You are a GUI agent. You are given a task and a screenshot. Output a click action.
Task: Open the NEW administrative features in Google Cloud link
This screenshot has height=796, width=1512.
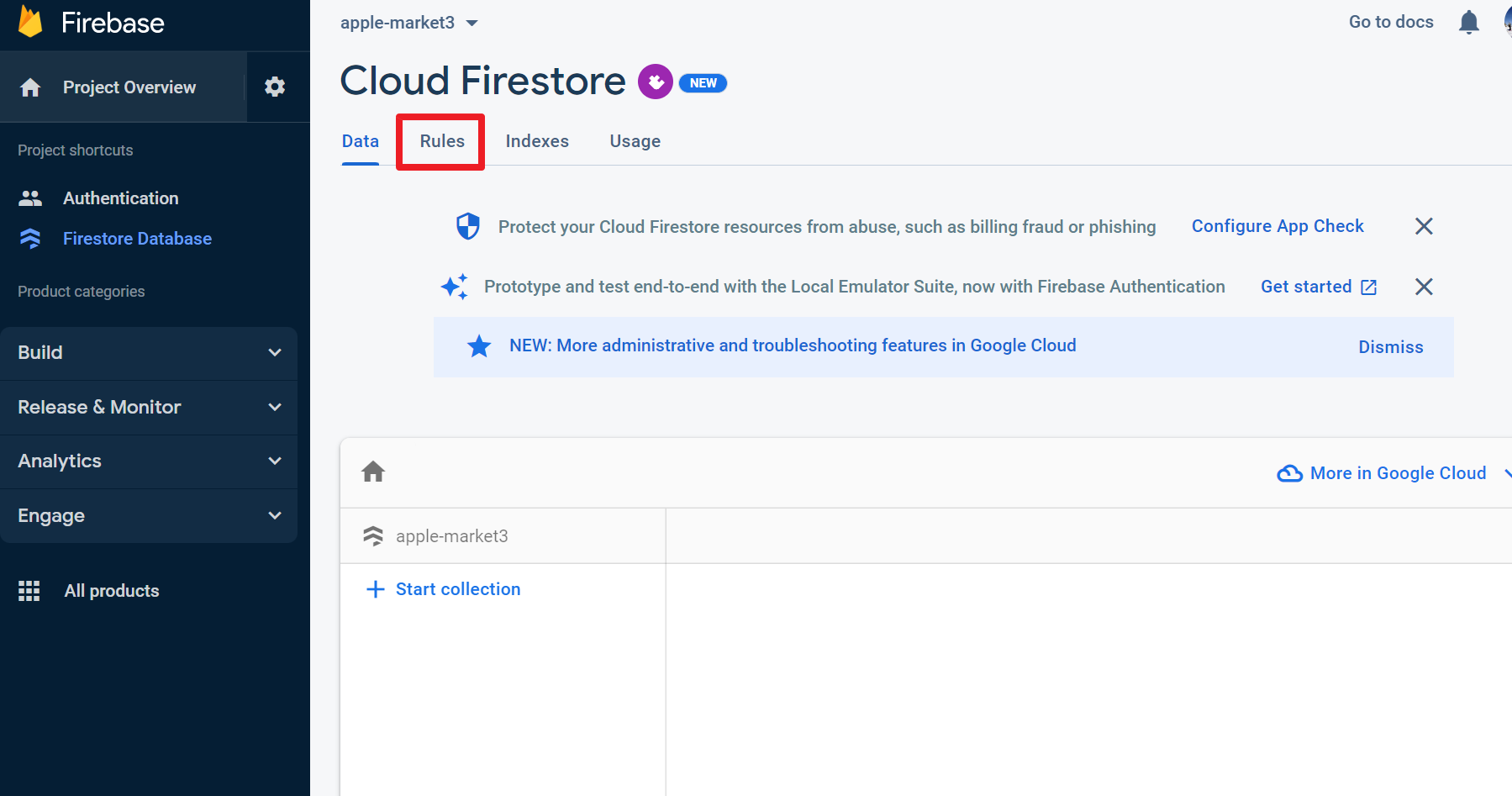(x=793, y=345)
